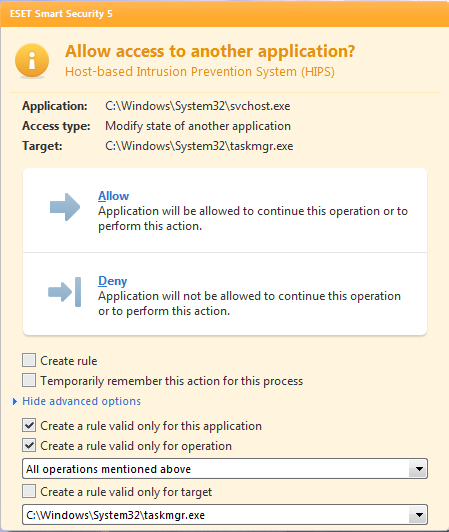
Task: Uncheck Create a rule valid only for this application
Action: [29, 425]
